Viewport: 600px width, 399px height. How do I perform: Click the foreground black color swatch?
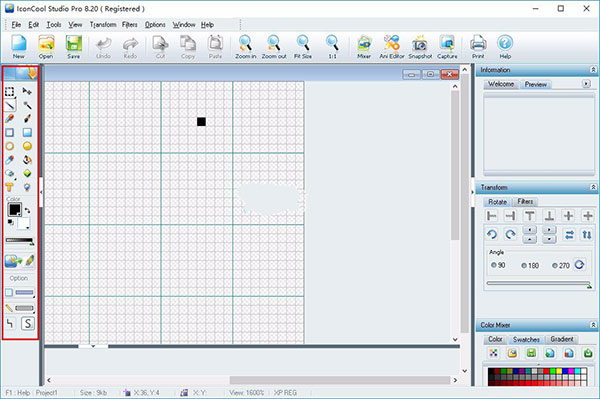15,210
